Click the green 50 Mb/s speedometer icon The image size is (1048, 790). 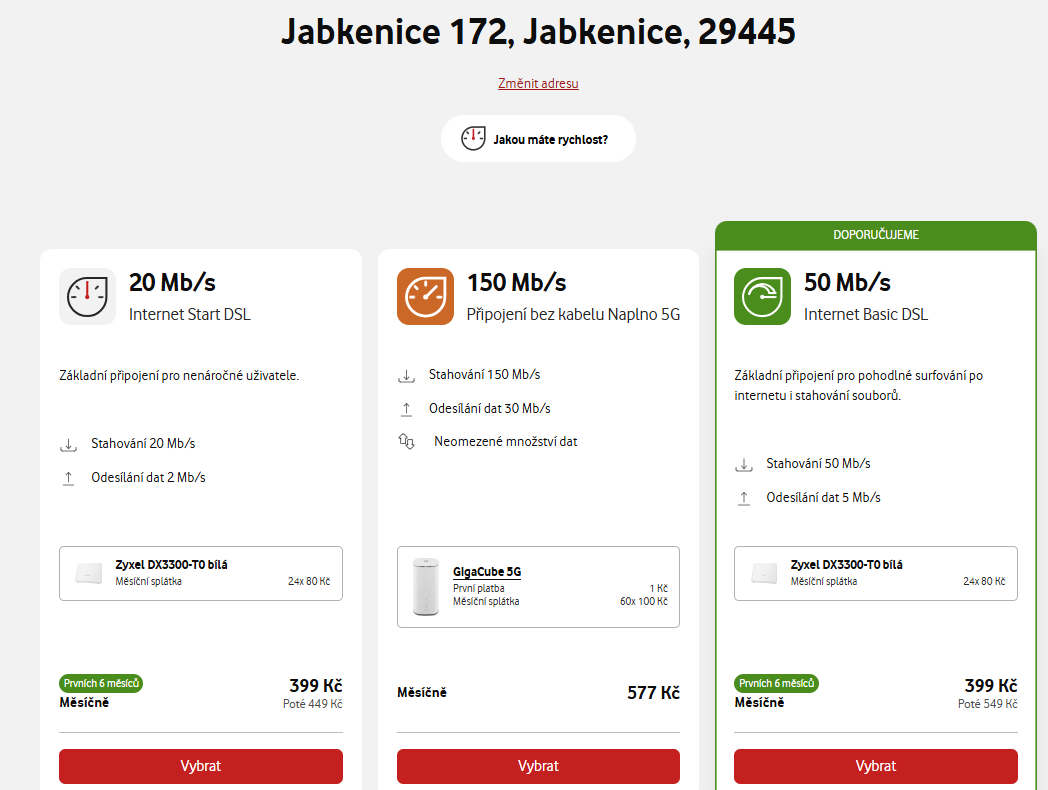click(x=763, y=297)
